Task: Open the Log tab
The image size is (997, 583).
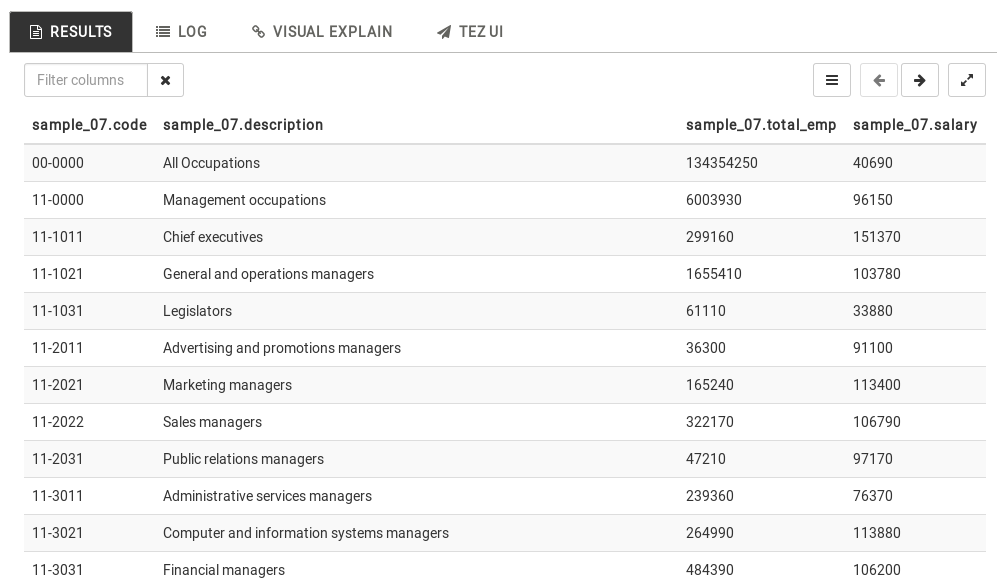Action: tap(182, 32)
